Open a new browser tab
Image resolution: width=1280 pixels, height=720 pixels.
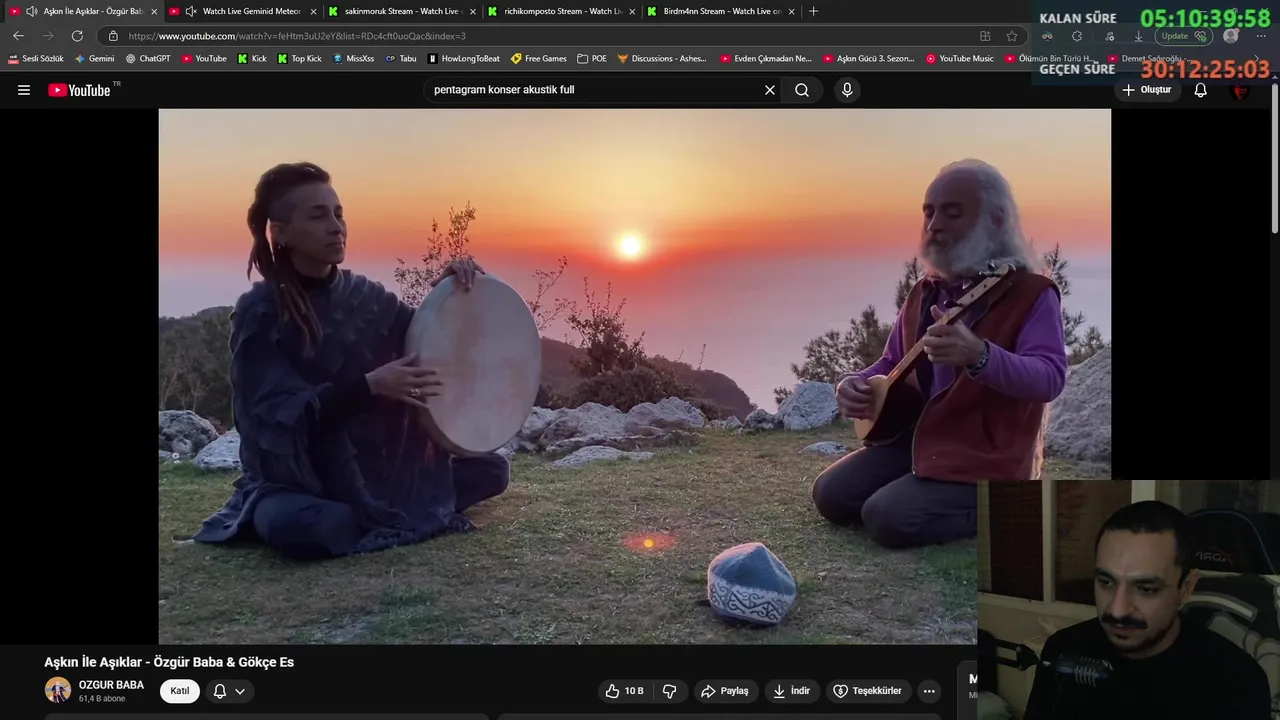[813, 11]
